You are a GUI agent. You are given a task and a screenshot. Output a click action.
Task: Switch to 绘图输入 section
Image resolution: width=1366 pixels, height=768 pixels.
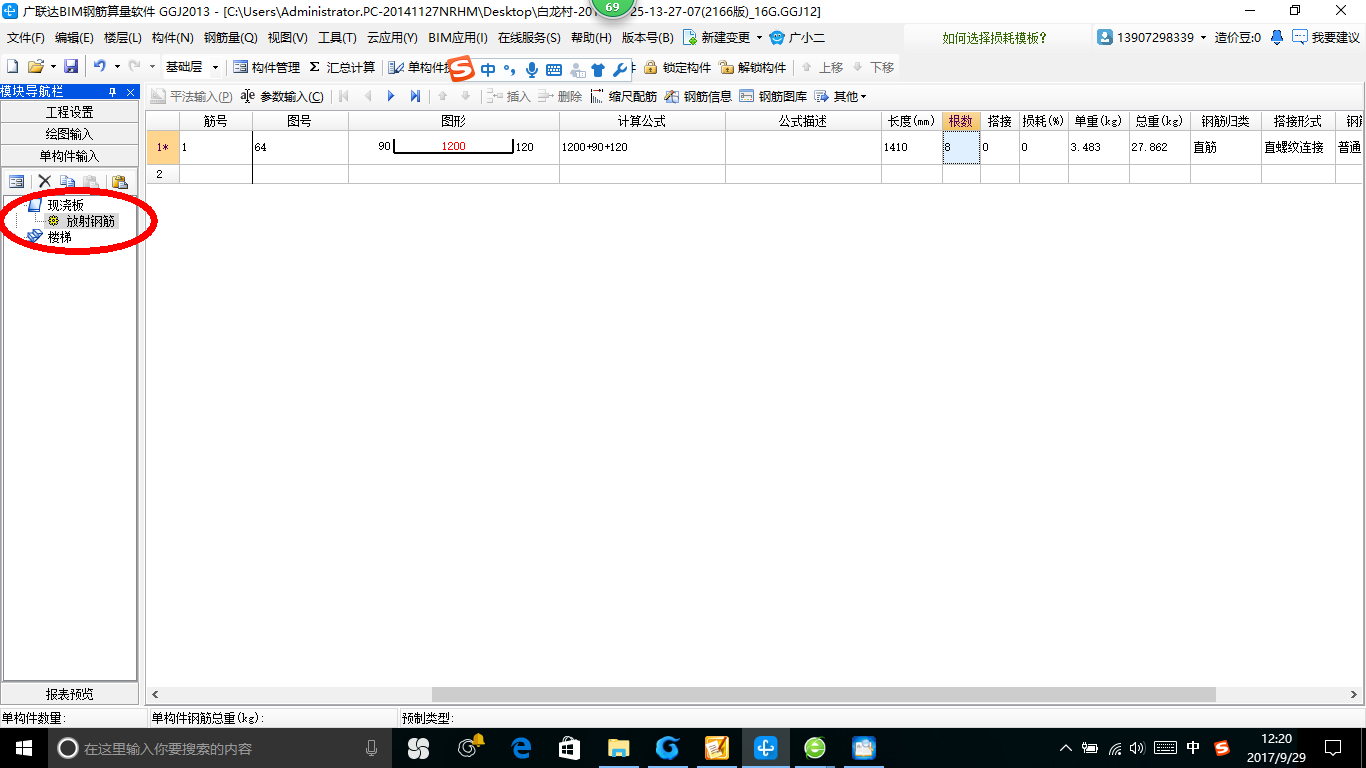tap(69, 134)
